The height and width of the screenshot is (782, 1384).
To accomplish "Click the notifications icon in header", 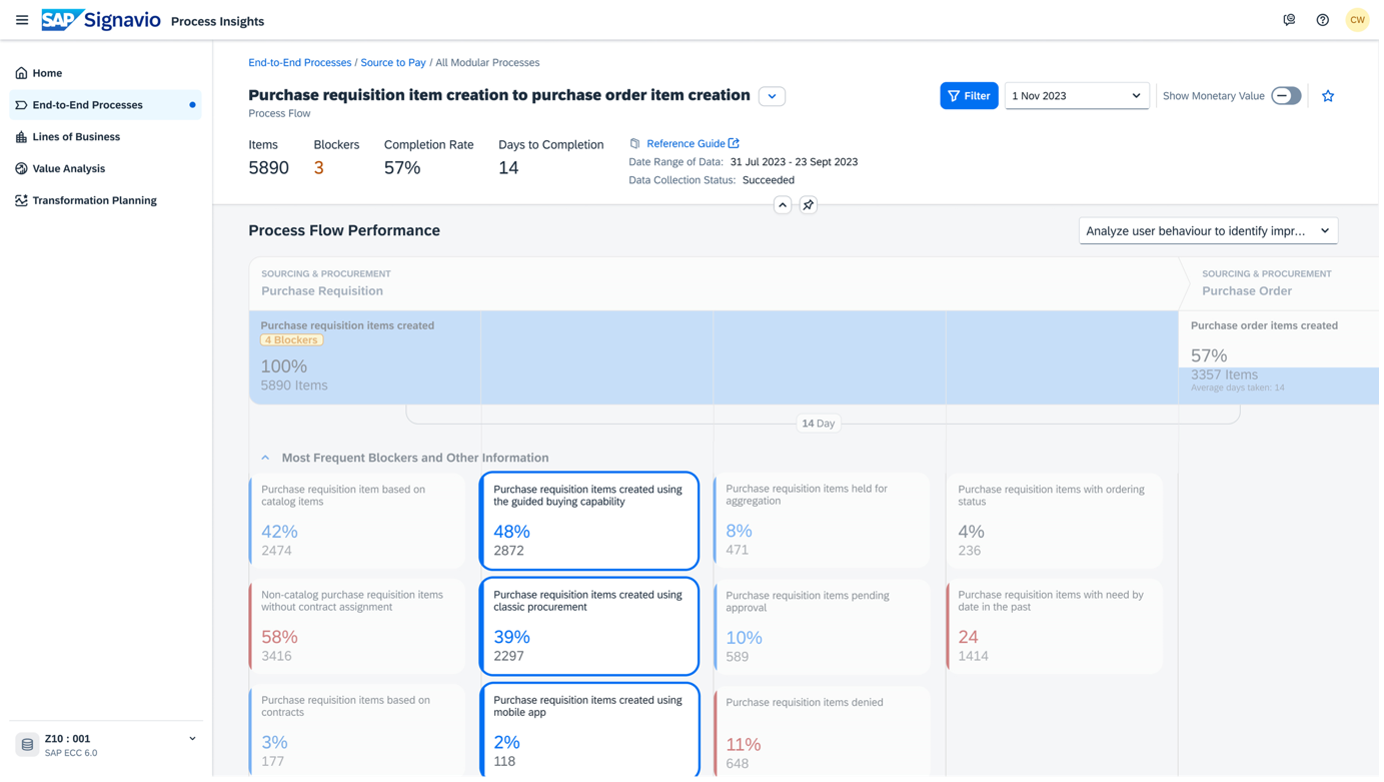I will (1289, 20).
